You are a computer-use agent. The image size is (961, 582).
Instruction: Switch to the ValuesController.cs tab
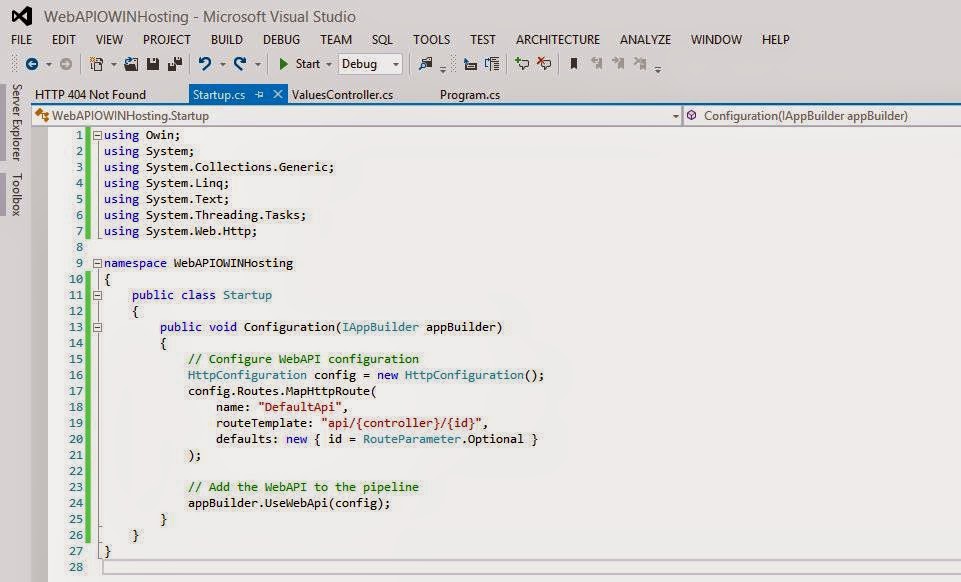click(342, 95)
